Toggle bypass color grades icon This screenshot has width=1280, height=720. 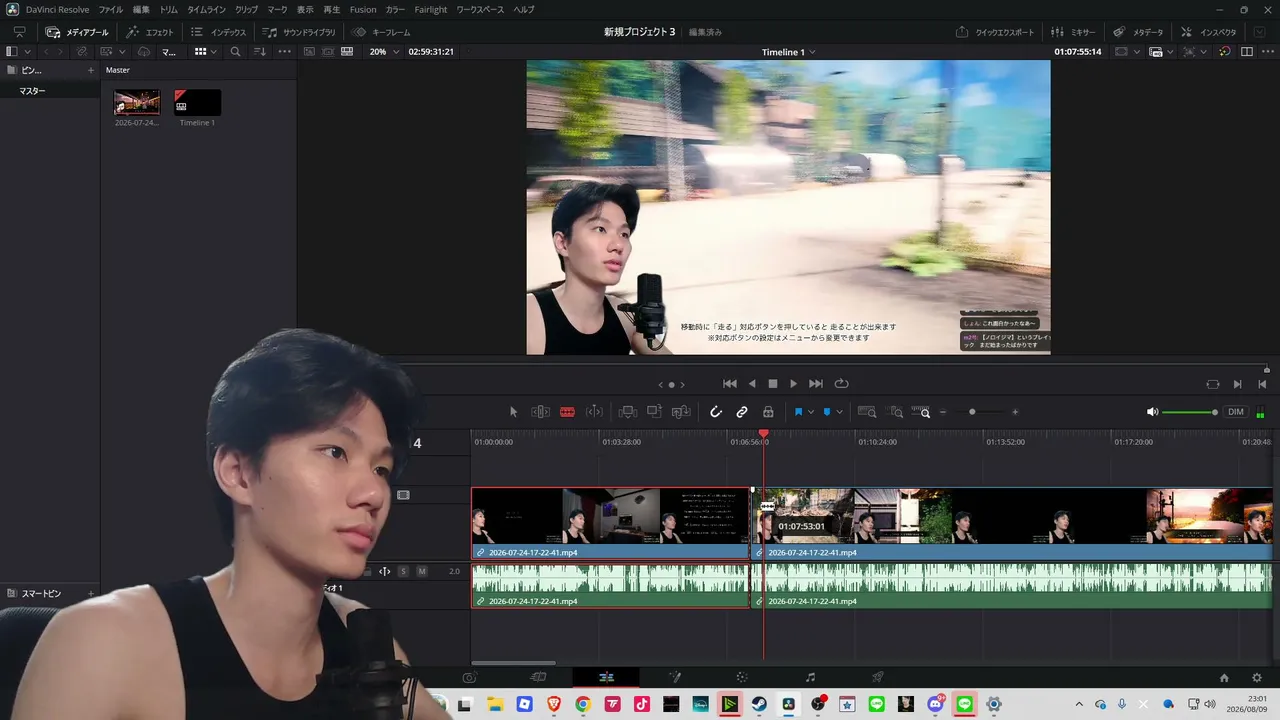point(1225,52)
